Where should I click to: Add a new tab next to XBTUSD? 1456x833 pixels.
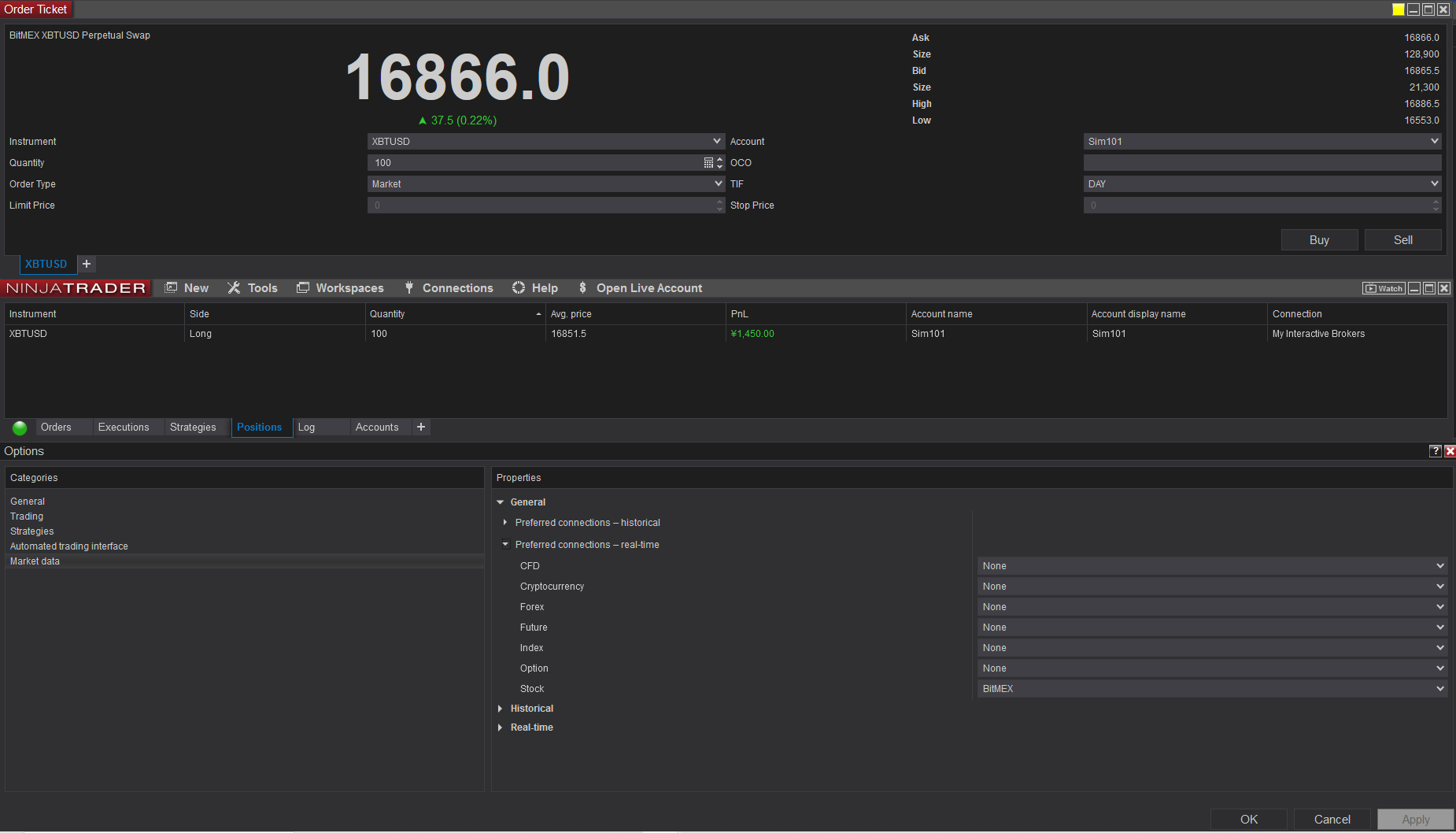coord(87,264)
